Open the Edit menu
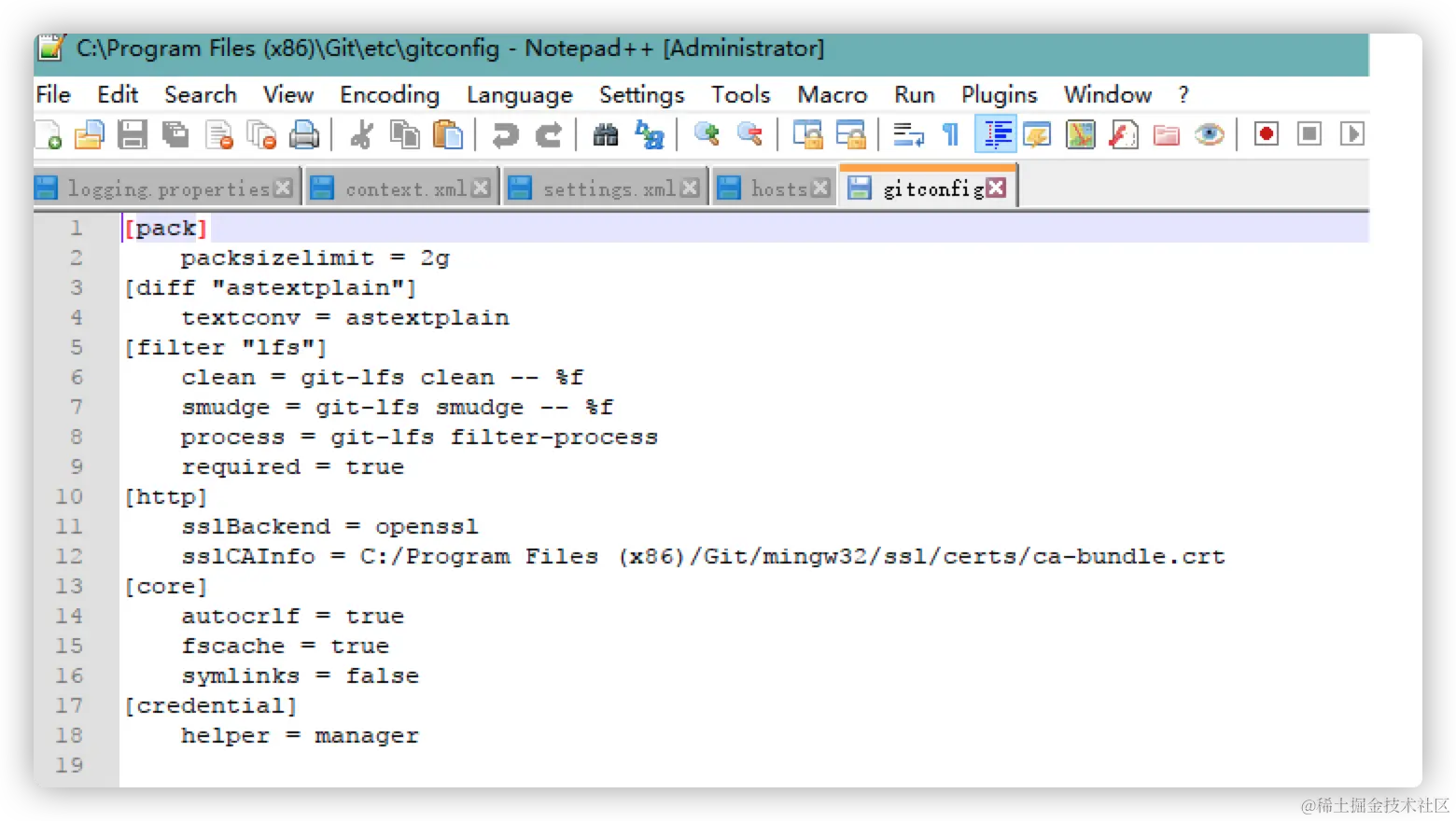This screenshot has height=821, width=1456. (x=118, y=94)
